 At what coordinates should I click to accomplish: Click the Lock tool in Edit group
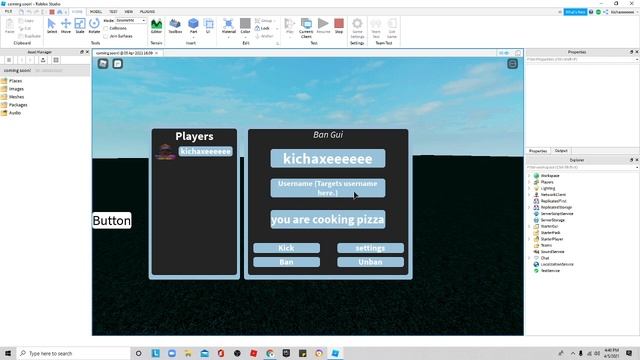point(262,28)
